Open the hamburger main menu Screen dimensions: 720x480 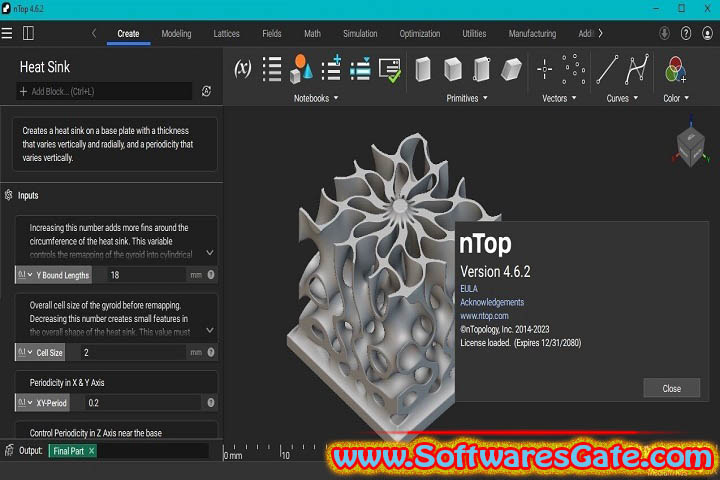7,33
